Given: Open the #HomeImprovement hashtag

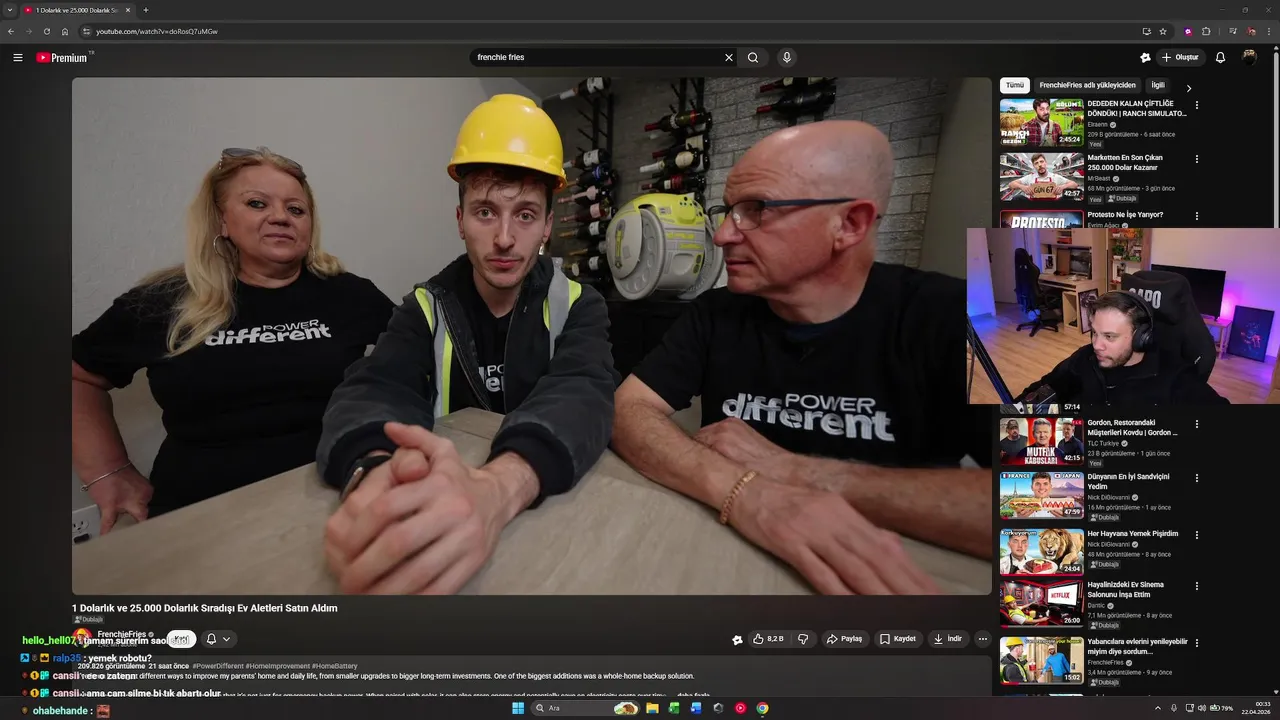Looking at the screenshot, I should tap(276, 666).
